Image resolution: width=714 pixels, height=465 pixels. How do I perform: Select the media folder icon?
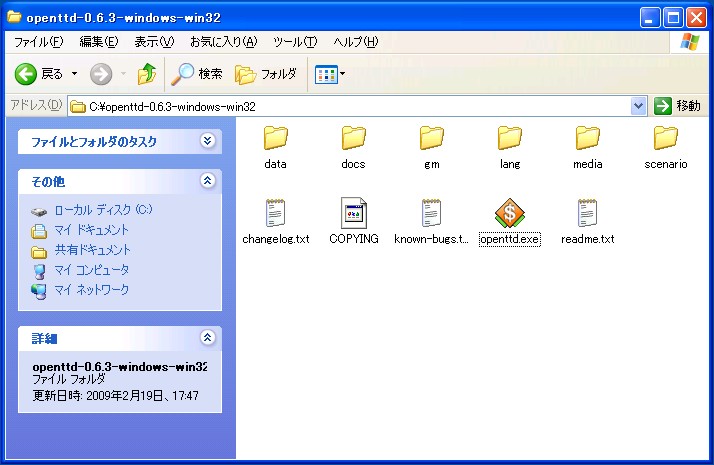[587, 138]
